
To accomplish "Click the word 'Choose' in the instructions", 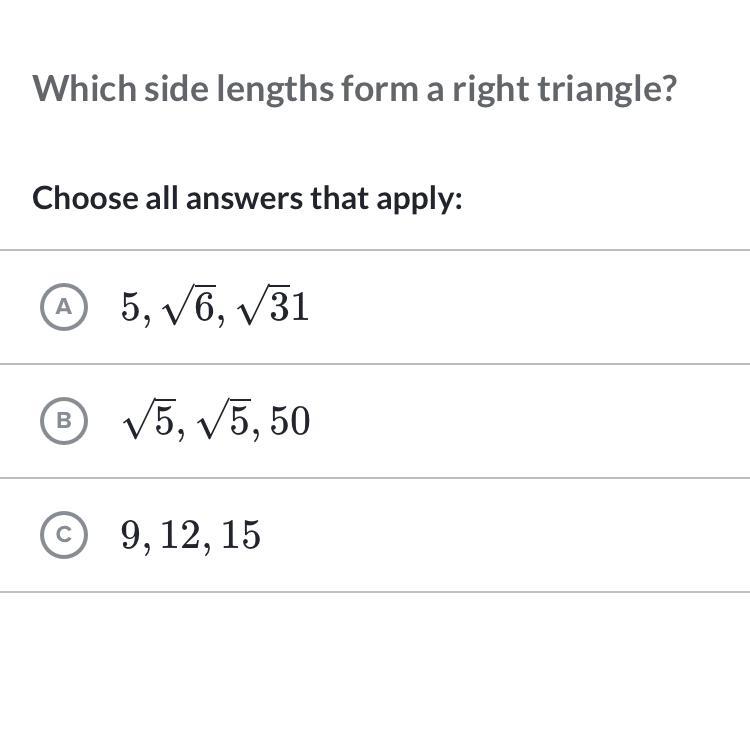I will click(84, 198).
